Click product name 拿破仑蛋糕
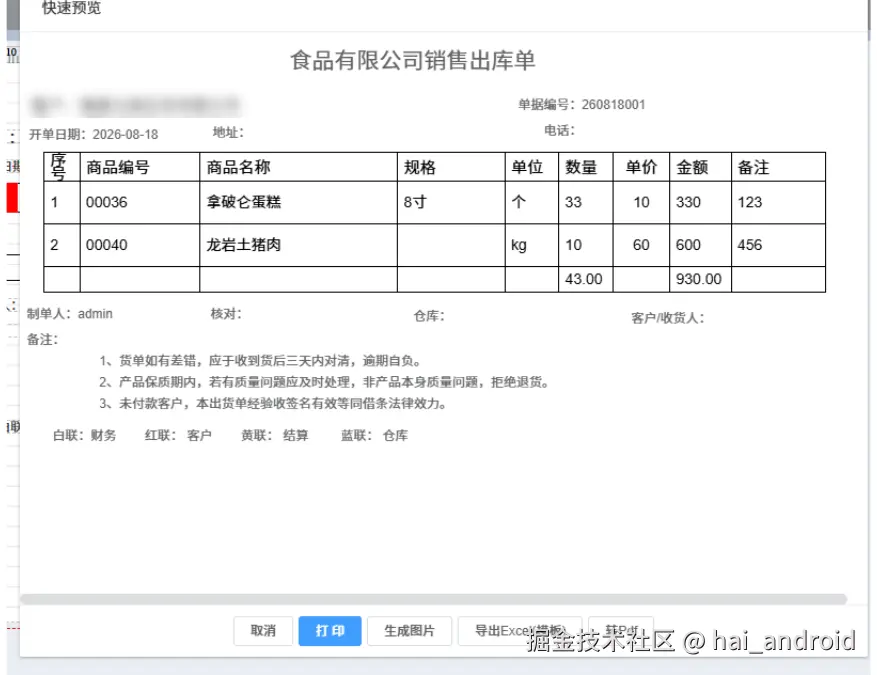Screen dimensions: 877x675 tap(243, 202)
